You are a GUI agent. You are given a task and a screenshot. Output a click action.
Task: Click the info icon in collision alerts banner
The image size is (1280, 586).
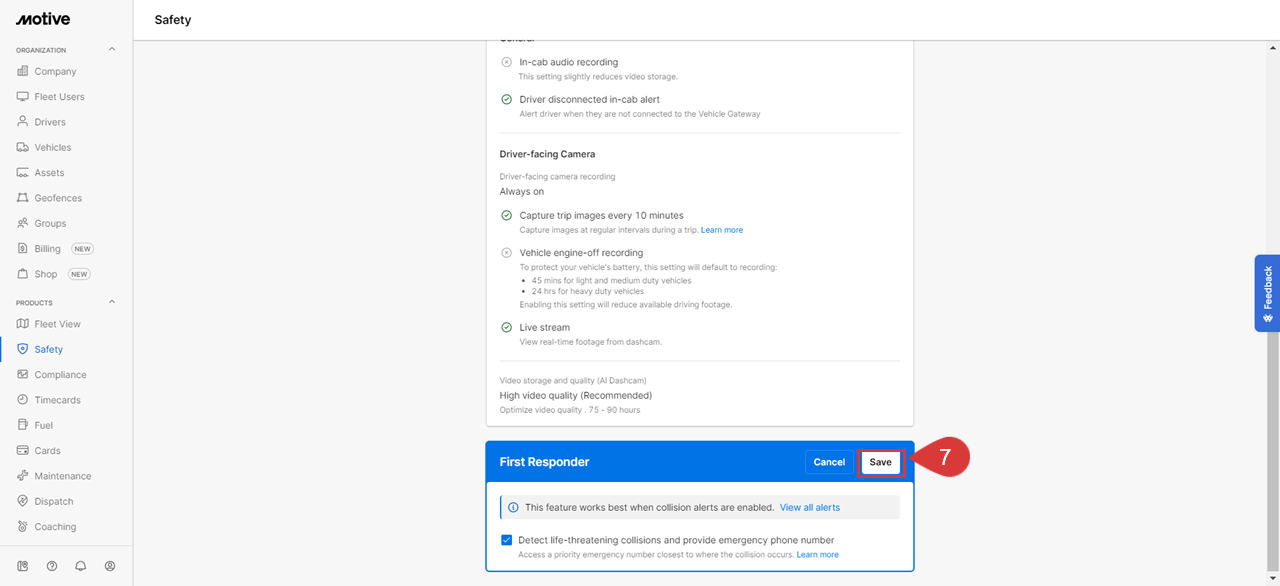point(513,507)
